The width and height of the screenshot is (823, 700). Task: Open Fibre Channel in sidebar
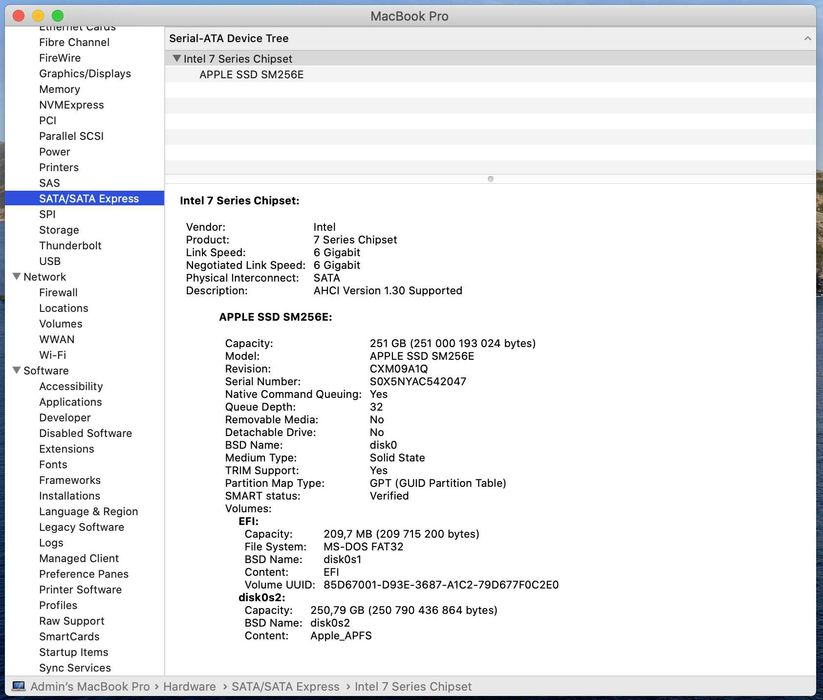(74, 42)
